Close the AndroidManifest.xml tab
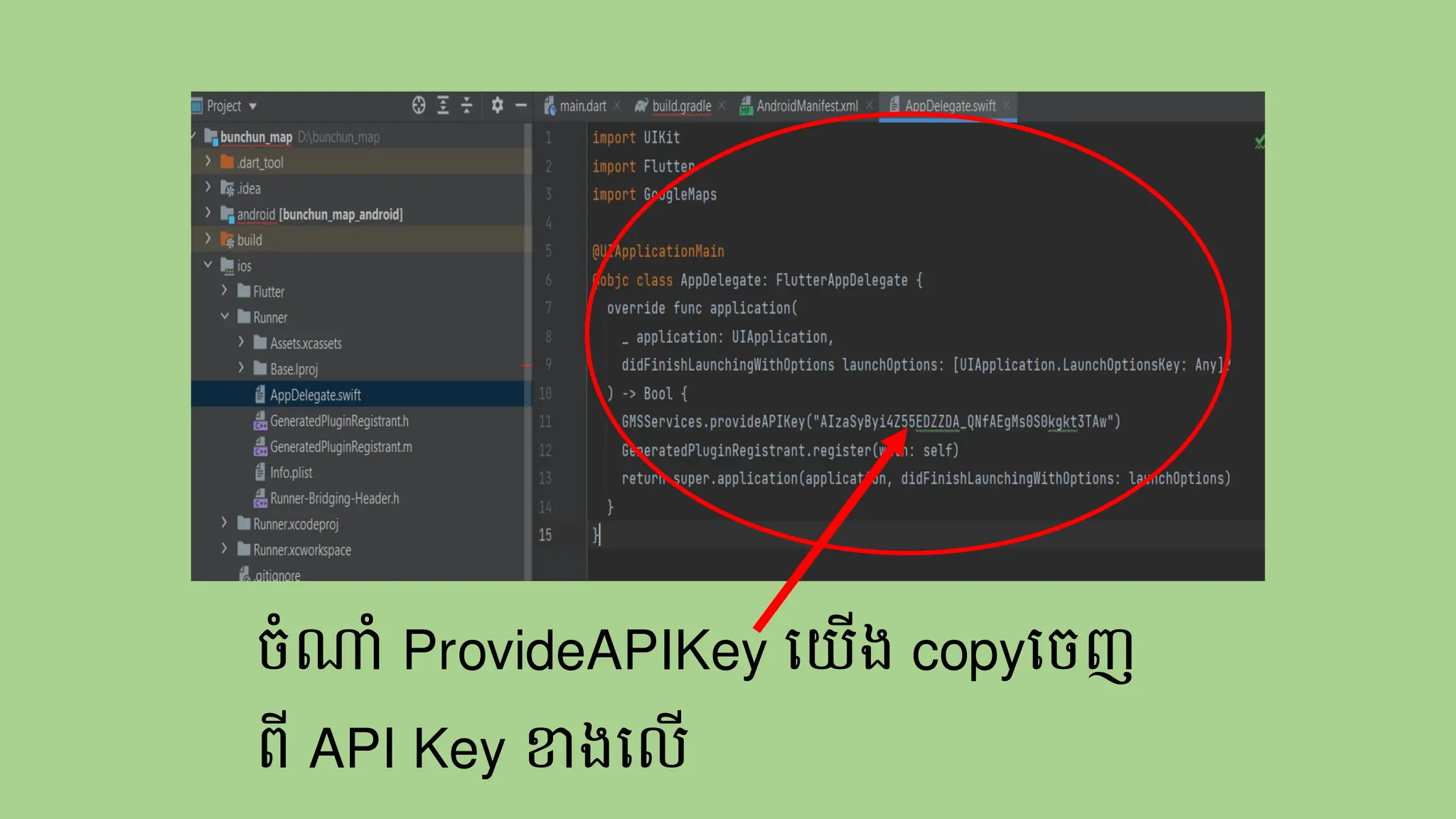 [869, 105]
